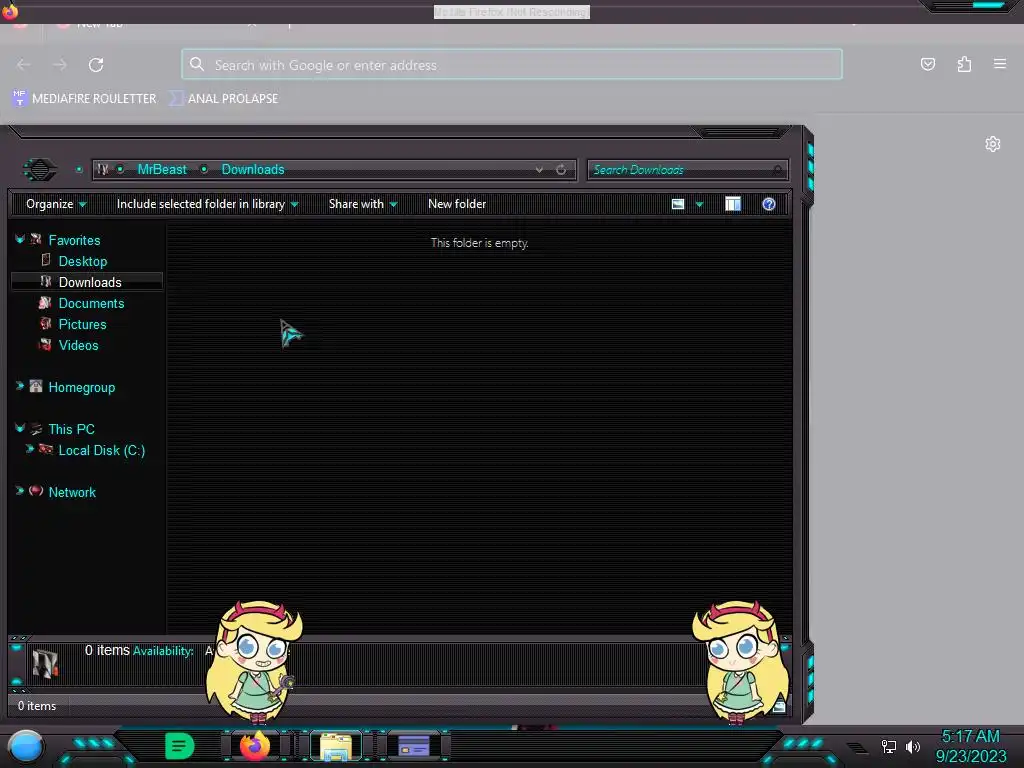1024x768 pixels.
Task: Open the green notes app on taskbar
Action: click(x=180, y=746)
